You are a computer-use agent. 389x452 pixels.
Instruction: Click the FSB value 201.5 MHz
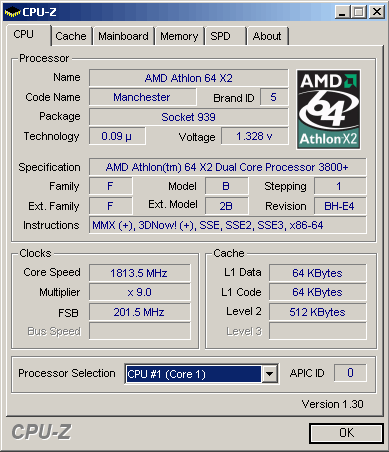click(140, 312)
